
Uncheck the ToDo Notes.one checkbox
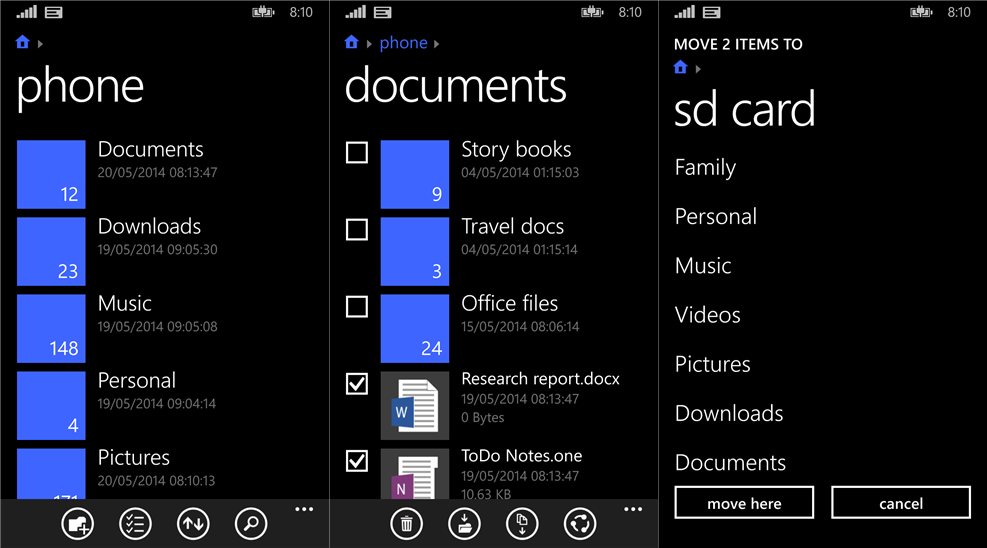click(357, 461)
